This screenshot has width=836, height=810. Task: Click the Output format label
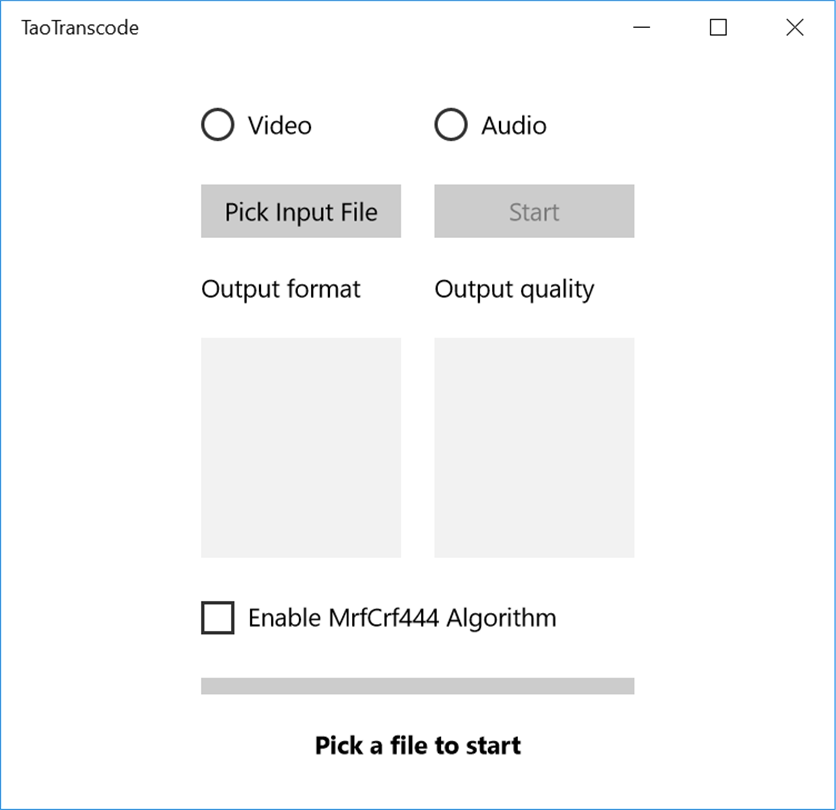pyautogui.click(x=281, y=290)
